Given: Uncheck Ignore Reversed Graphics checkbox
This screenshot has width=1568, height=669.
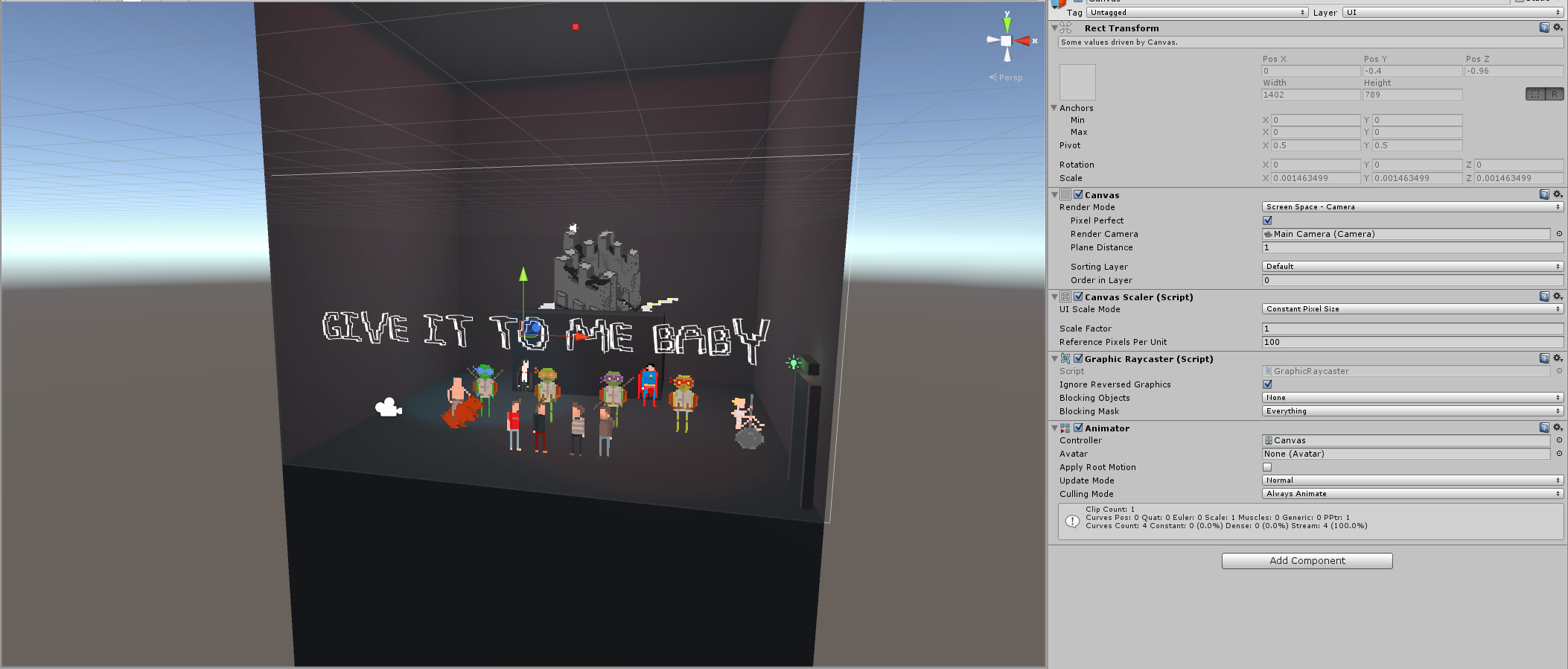Looking at the screenshot, I should pyautogui.click(x=1267, y=384).
